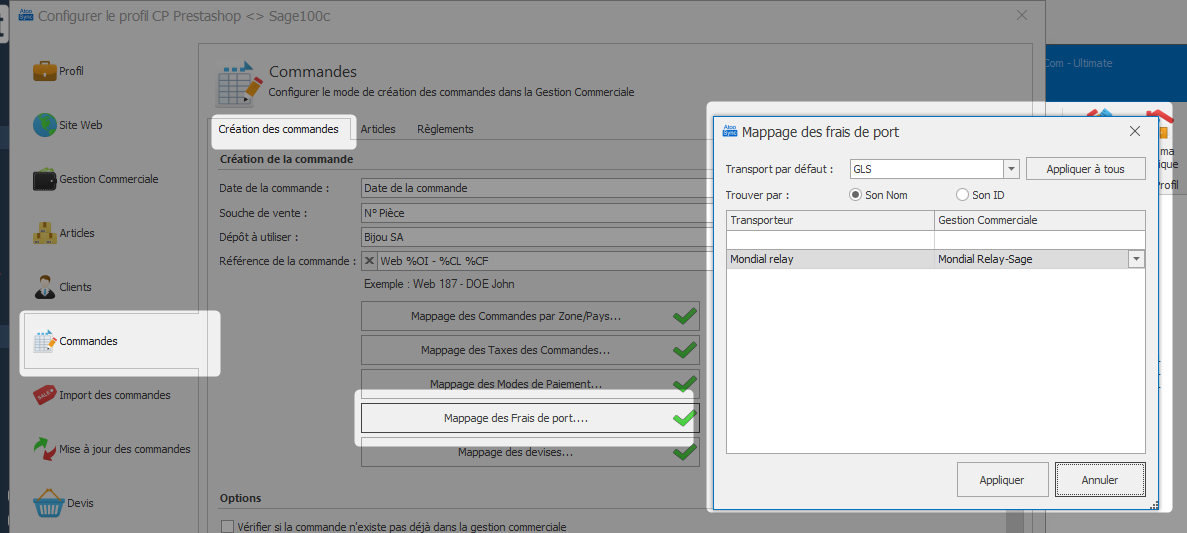The image size is (1187, 533).
Task: Click the Appliquer à tous button
Action: click(x=1085, y=169)
